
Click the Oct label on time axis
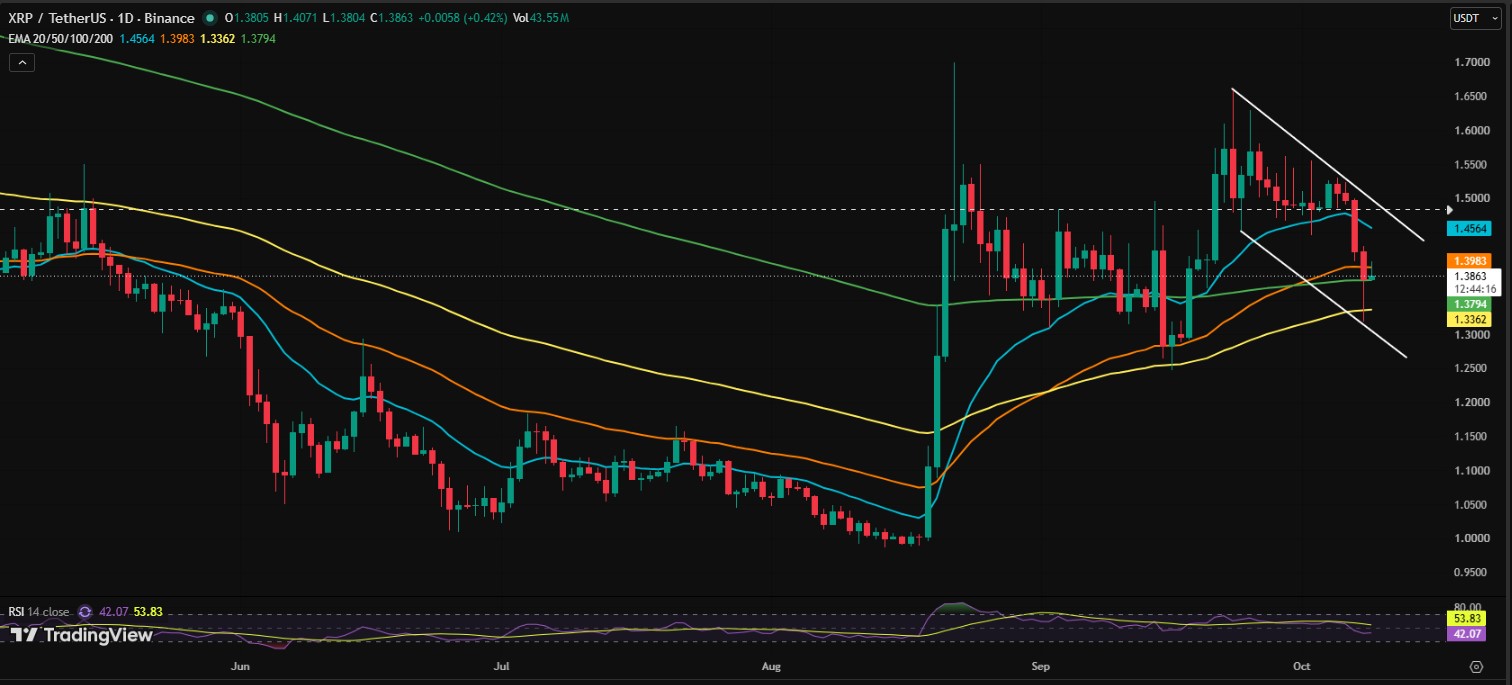(1301, 664)
